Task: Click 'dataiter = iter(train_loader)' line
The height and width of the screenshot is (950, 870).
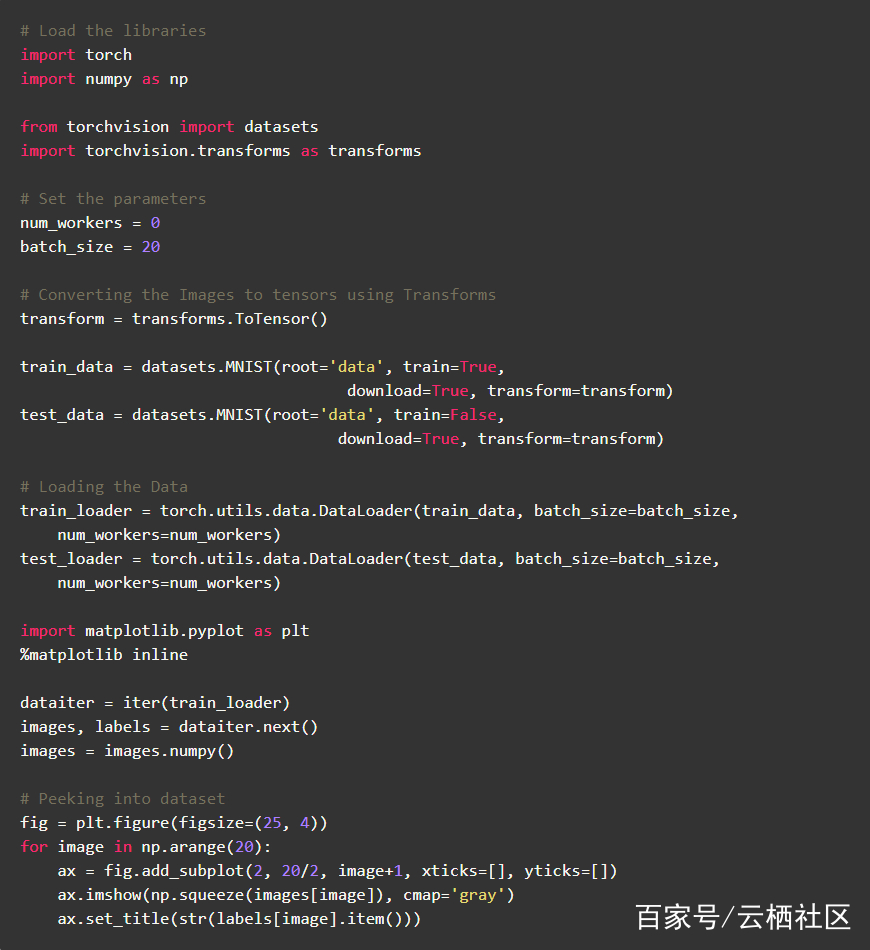Action: [155, 703]
